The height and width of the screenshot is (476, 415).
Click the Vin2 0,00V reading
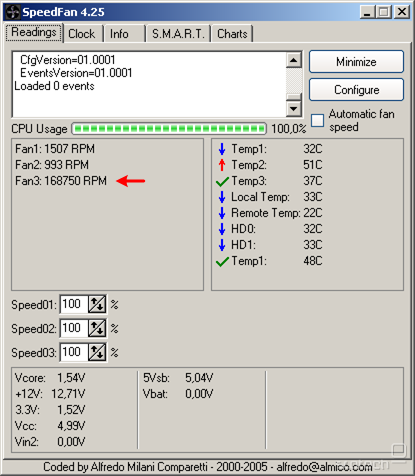click(50, 442)
